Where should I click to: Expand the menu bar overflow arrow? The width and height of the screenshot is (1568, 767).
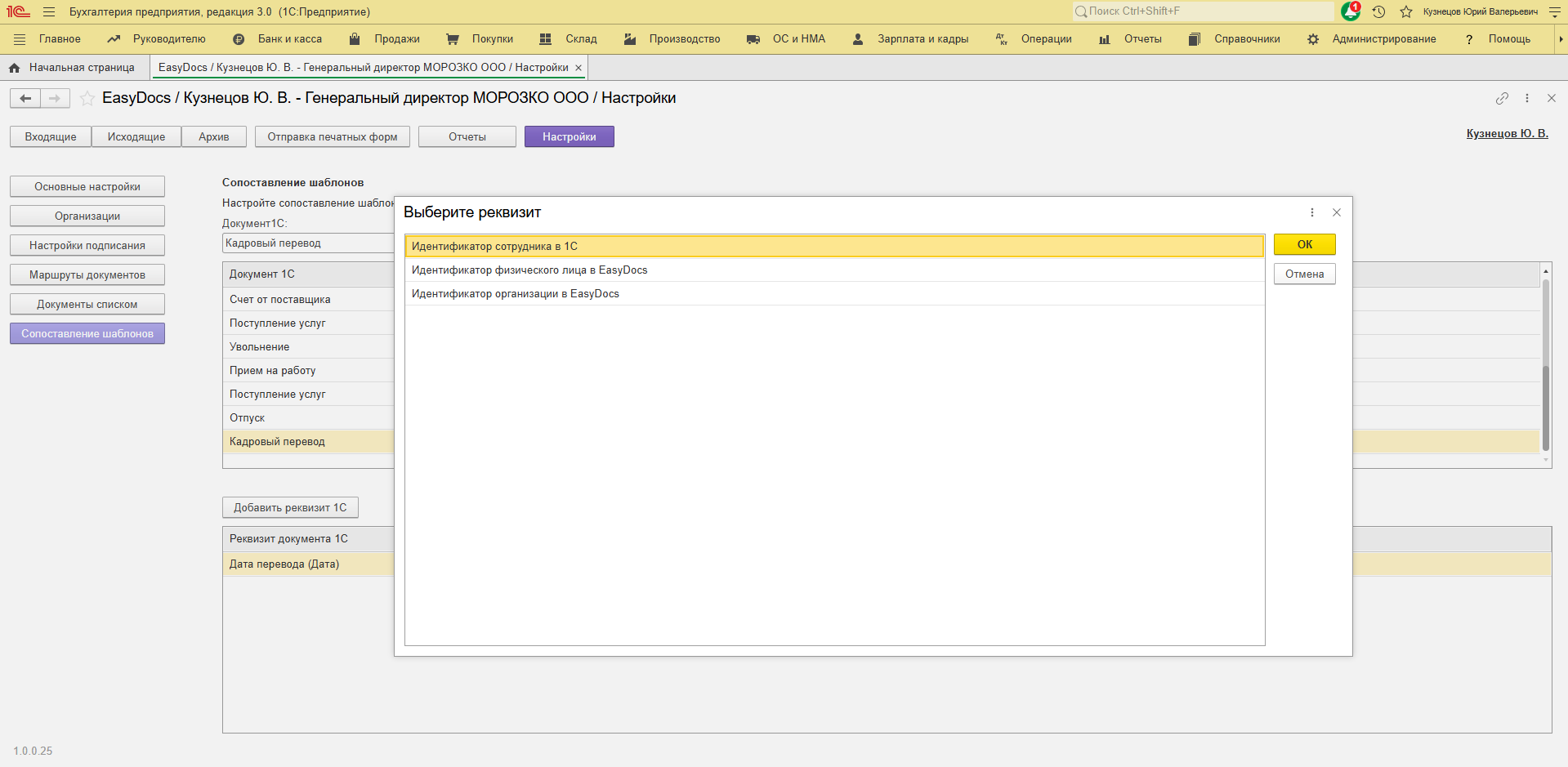[x=1560, y=39]
